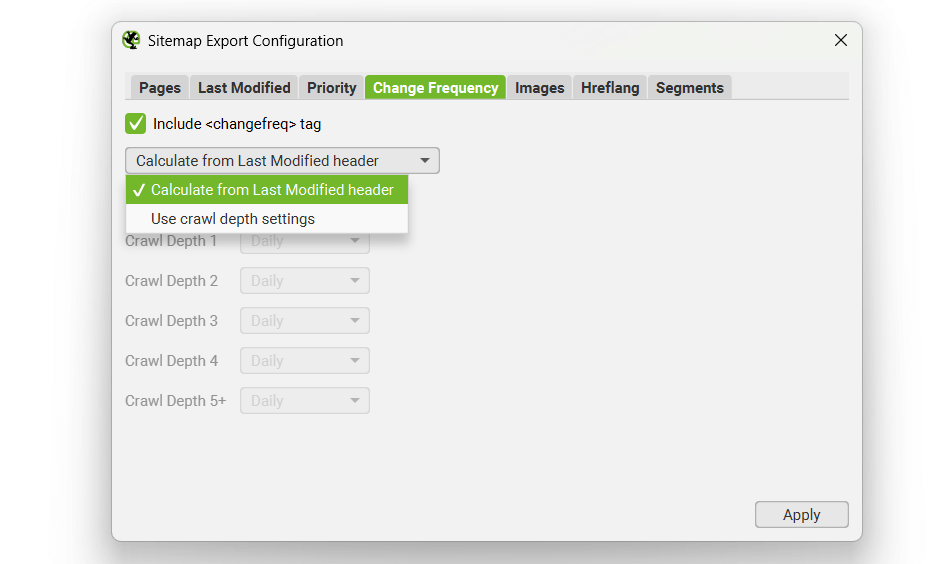Image resolution: width=948 pixels, height=564 pixels.
Task: Expand the Crawl Depth 5+ frequency dropdown
Action: [x=305, y=401]
